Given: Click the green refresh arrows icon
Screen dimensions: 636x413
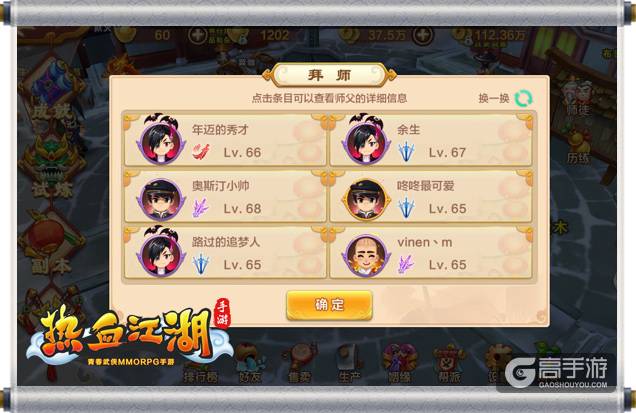Looking at the screenshot, I should pyautogui.click(x=523, y=98).
